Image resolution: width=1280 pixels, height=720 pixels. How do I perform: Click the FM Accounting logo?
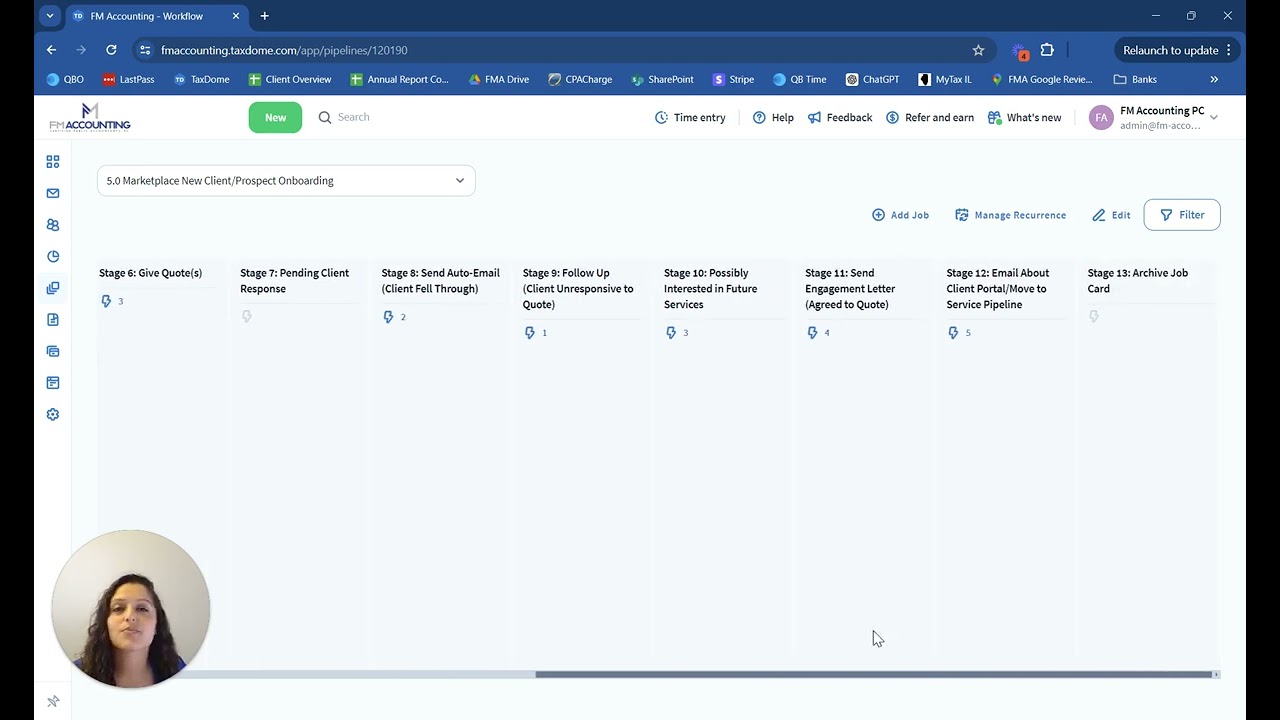coord(90,117)
